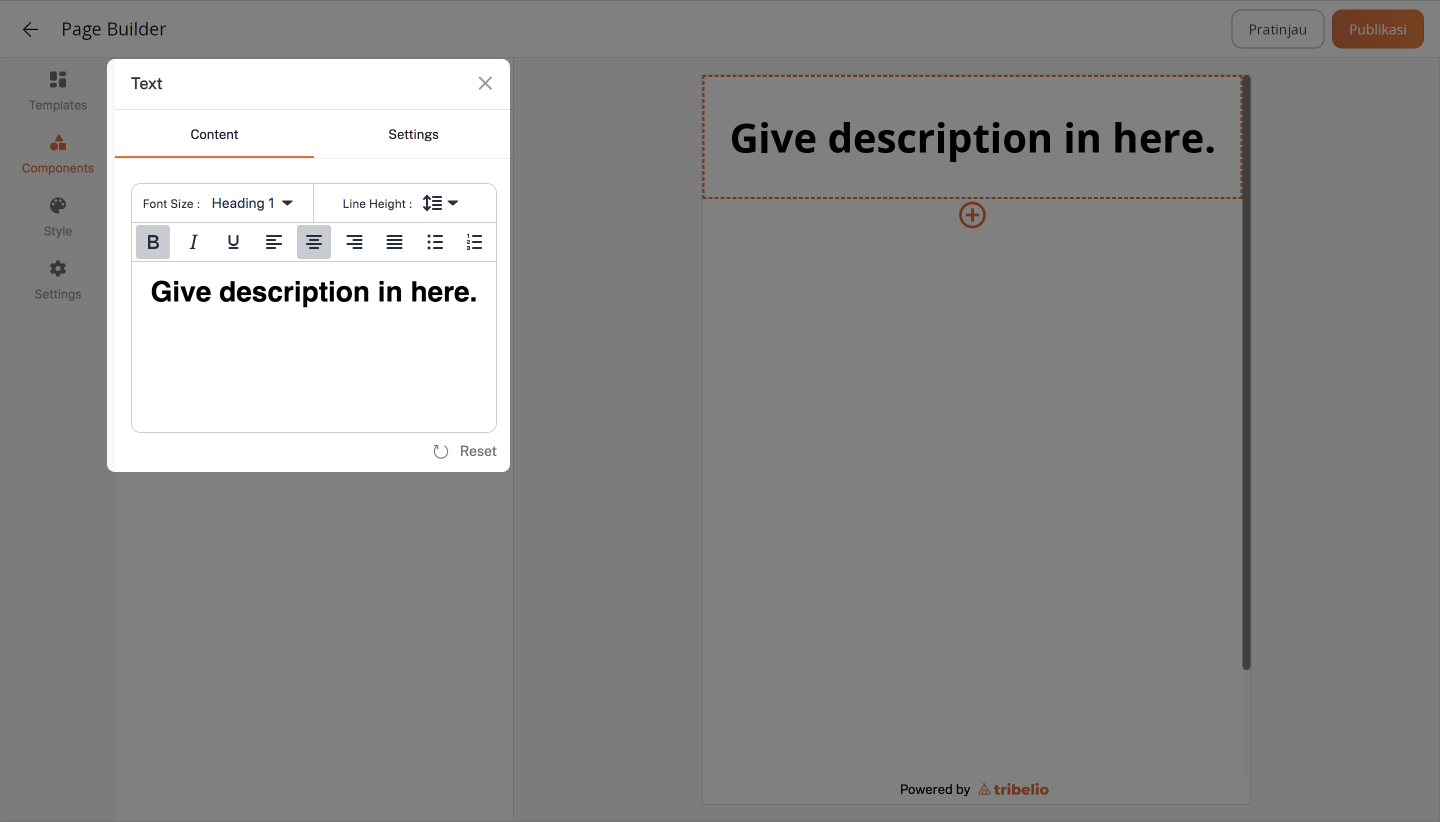Viewport: 1440px width, 822px height.
Task: Toggle bold formatting
Action: click(153, 242)
